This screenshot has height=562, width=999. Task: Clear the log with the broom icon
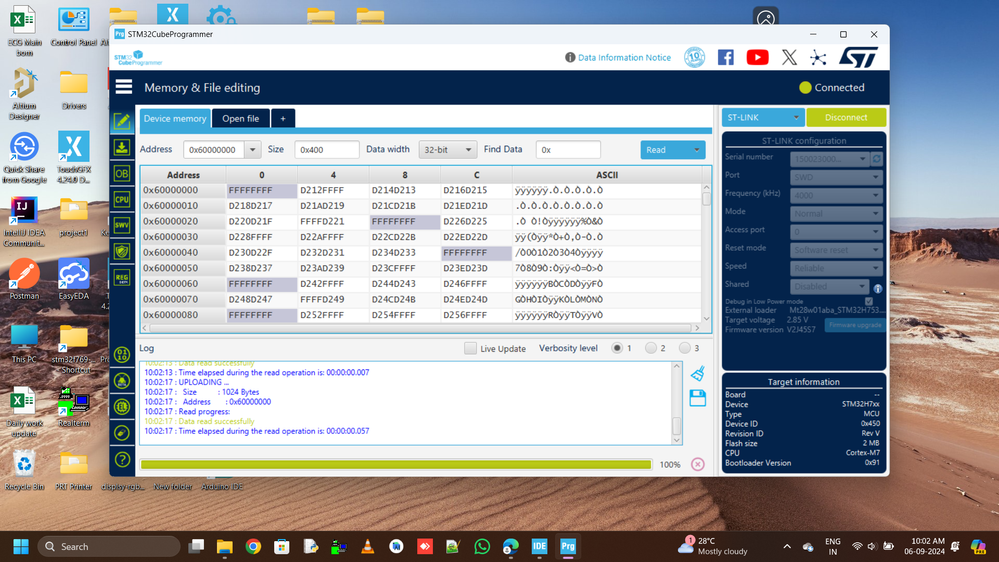coord(698,373)
